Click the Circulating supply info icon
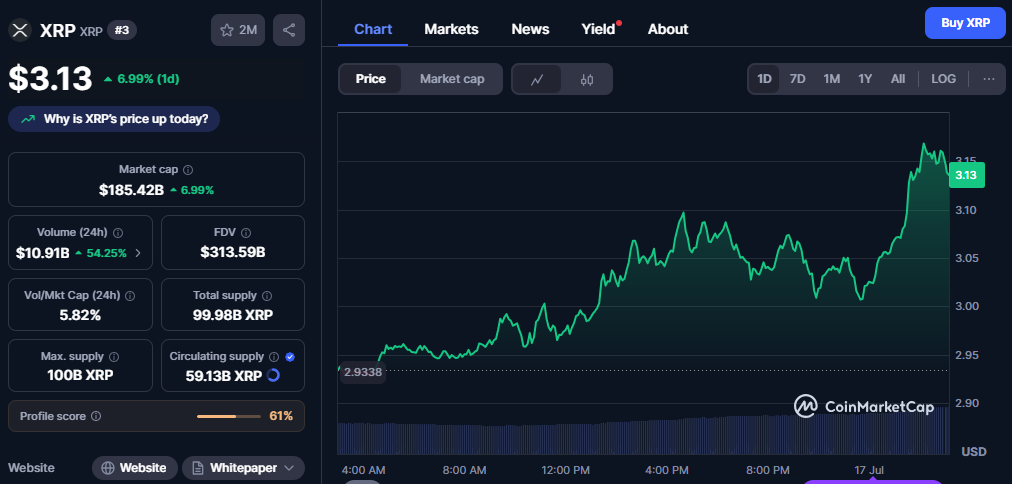1012x484 pixels. tap(274, 356)
